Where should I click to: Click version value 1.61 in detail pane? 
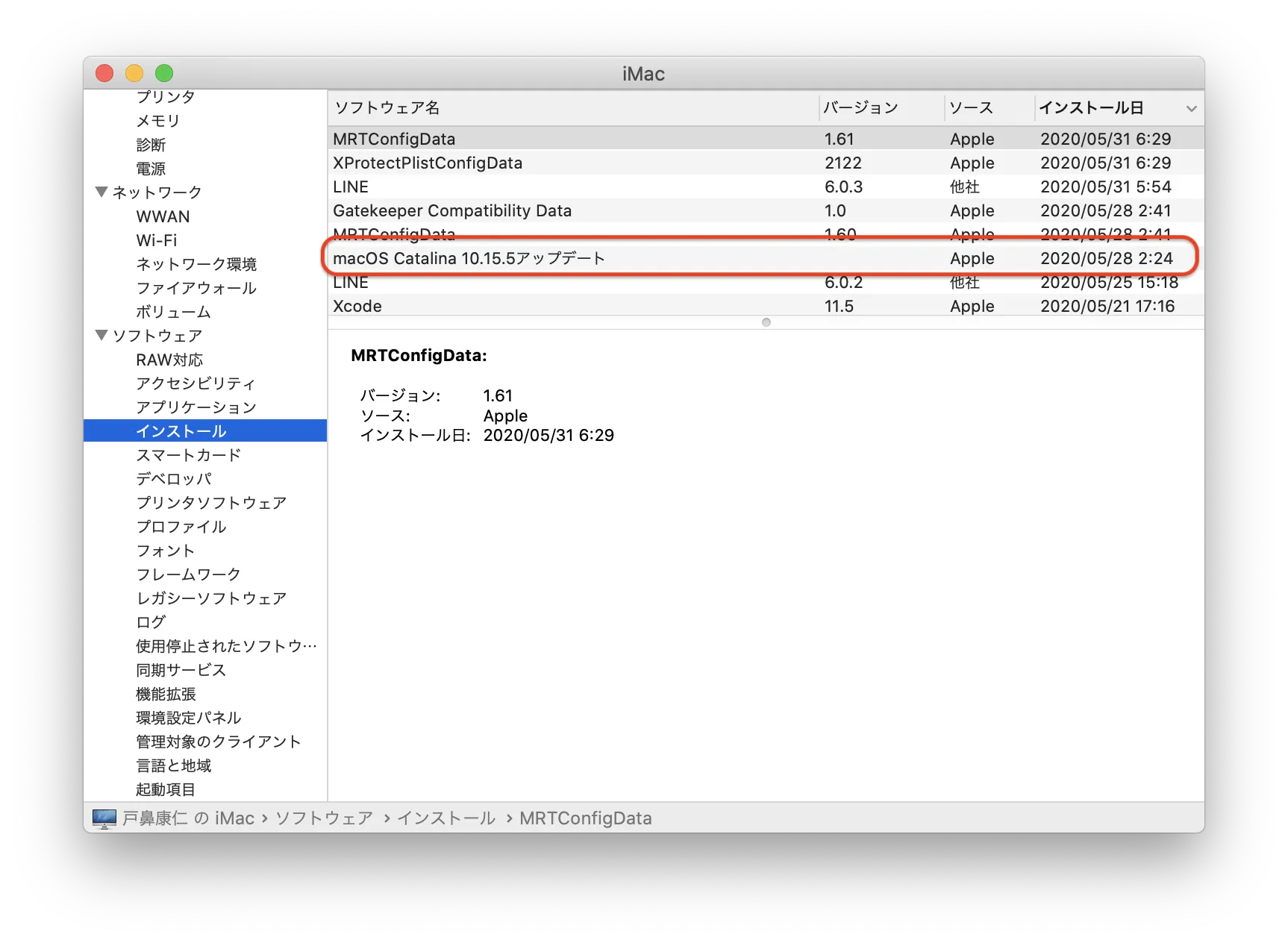[x=498, y=395]
